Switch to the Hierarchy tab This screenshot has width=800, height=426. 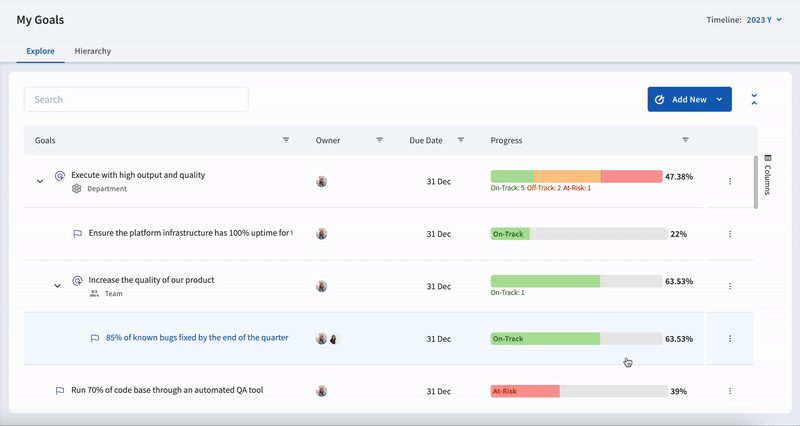coord(92,51)
